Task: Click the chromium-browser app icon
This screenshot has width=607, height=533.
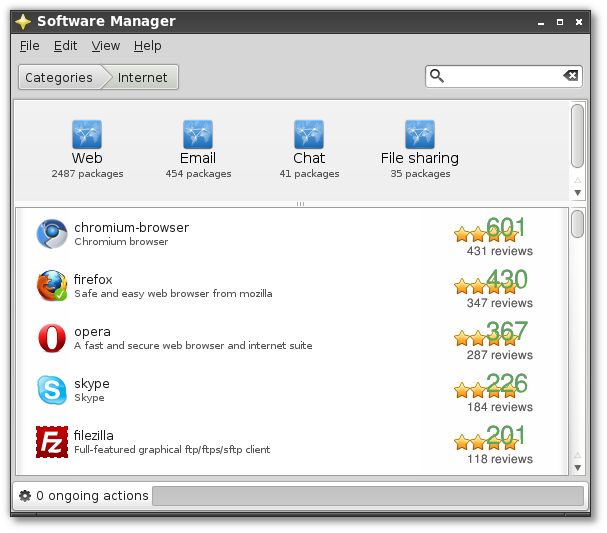Action: pos(52,234)
